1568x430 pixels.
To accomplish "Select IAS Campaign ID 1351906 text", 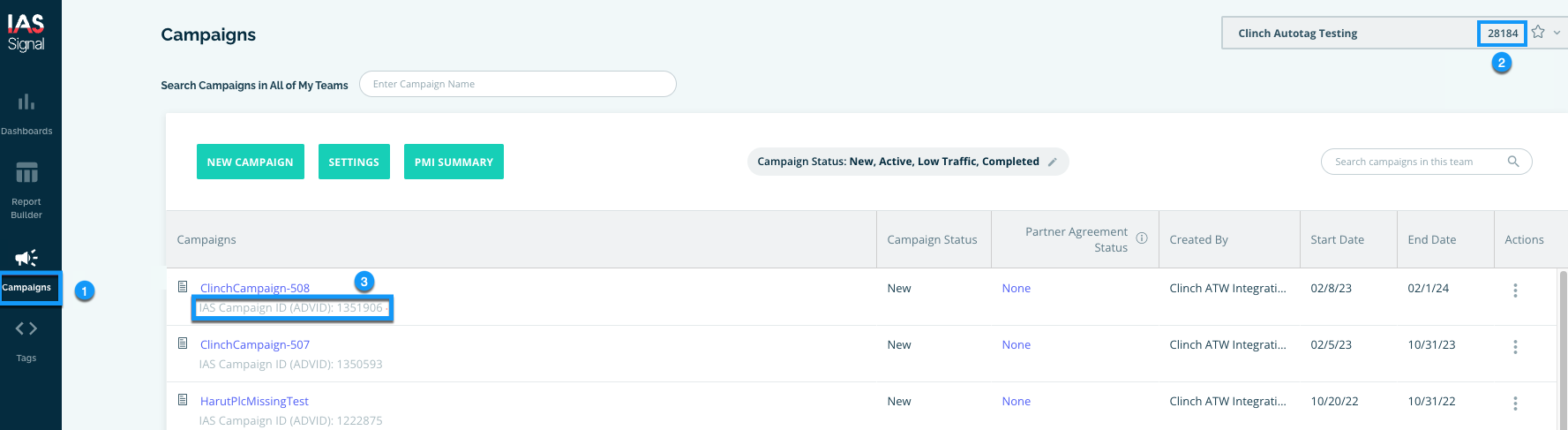I will click(291, 308).
